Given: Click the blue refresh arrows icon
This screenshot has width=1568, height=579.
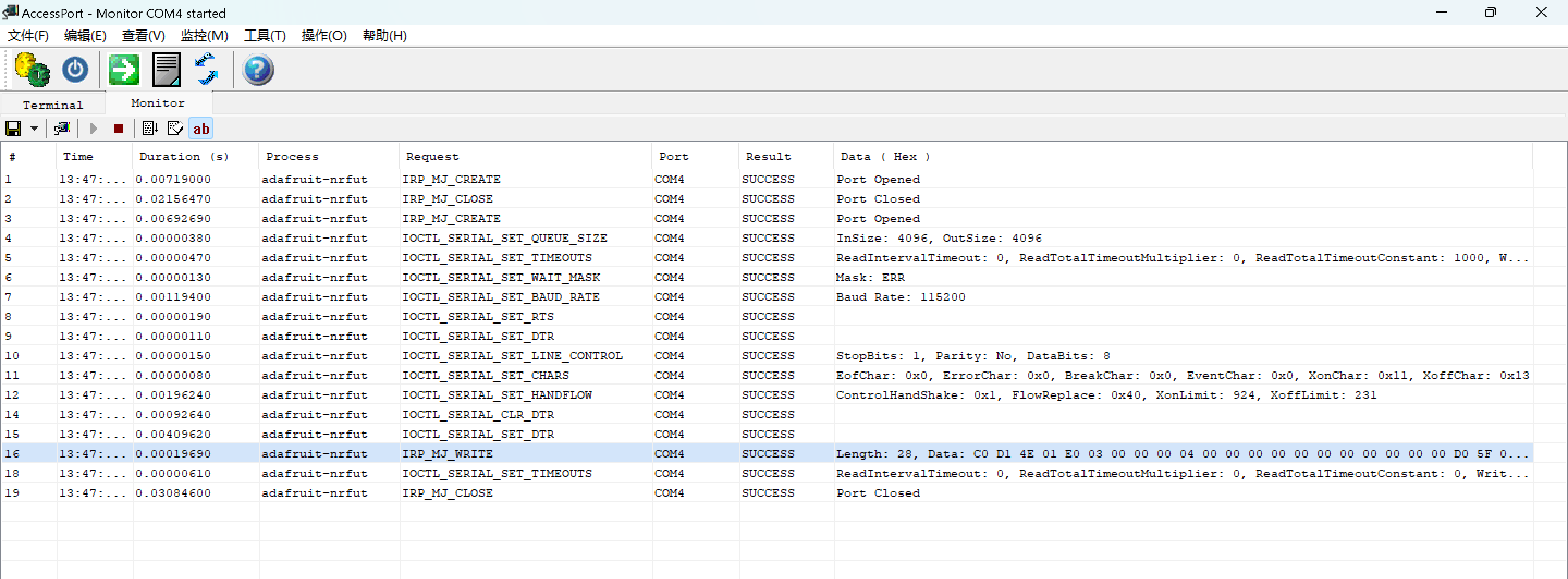Looking at the screenshot, I should [x=206, y=69].
